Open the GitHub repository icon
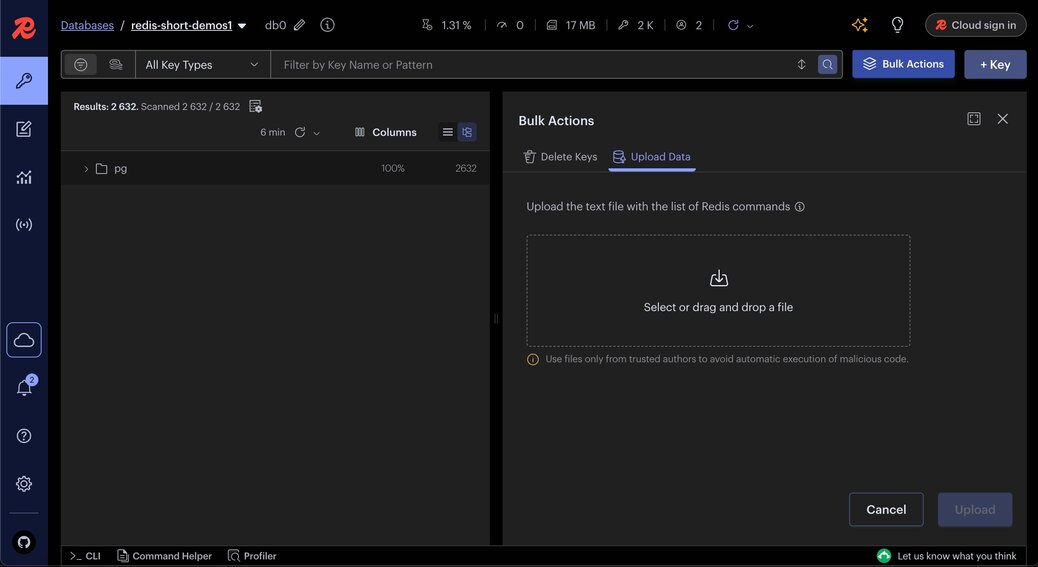Image resolution: width=1038 pixels, height=567 pixels. [x=24, y=543]
